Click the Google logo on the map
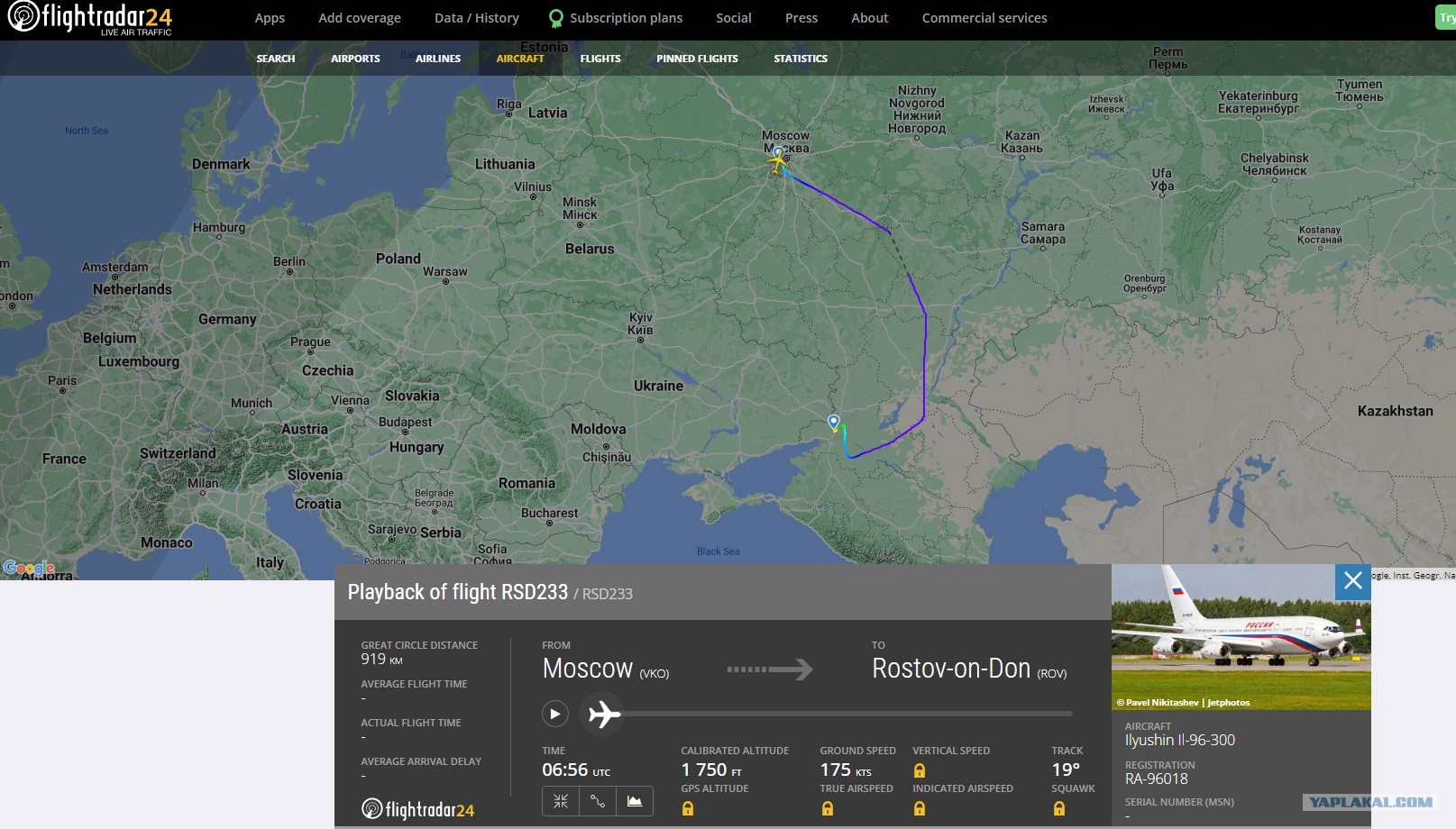 tap(29, 568)
